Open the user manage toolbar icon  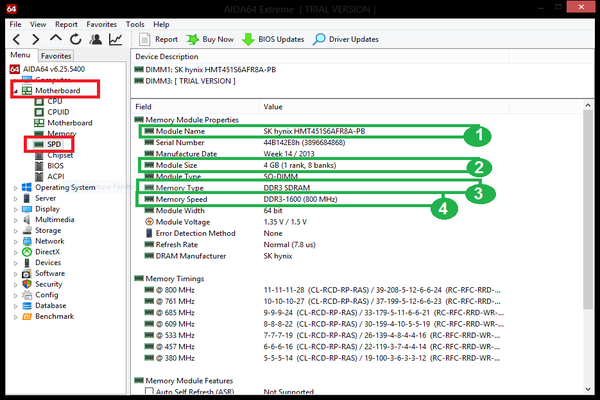pyautogui.click(x=96, y=39)
